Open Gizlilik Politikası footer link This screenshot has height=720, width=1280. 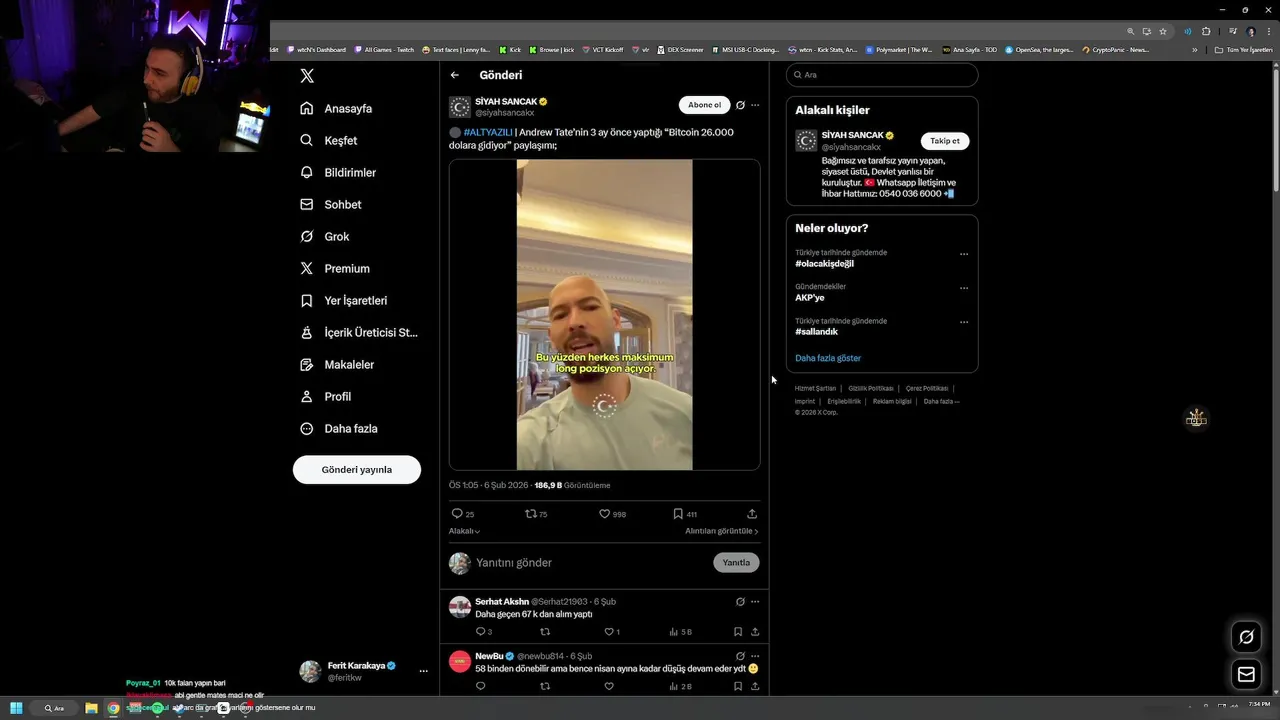871,388
